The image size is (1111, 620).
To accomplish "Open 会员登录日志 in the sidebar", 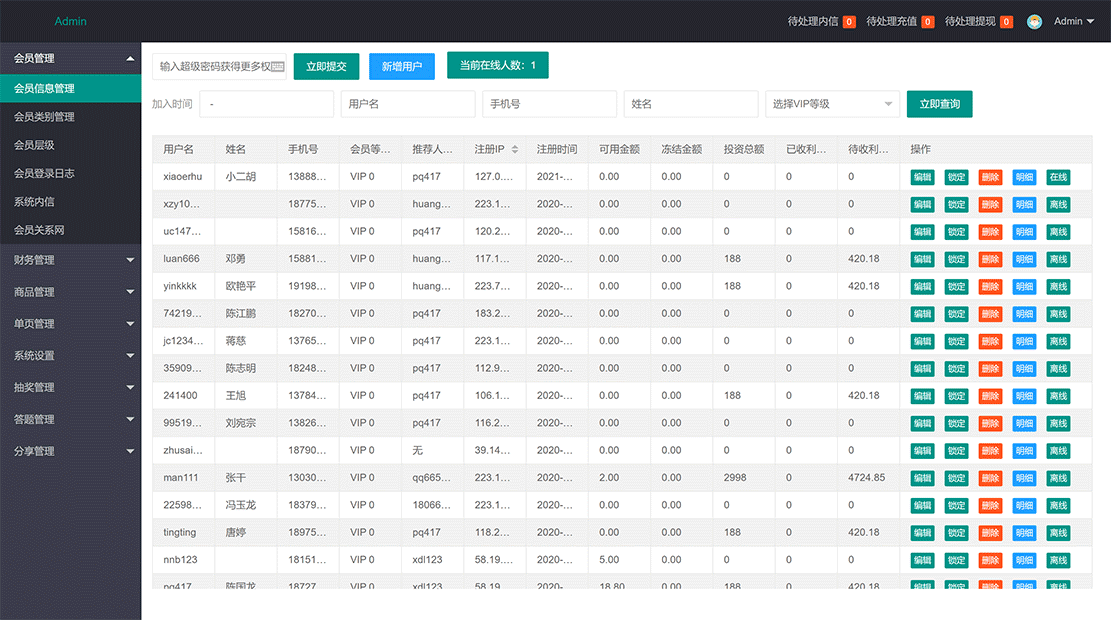I will 44,173.
